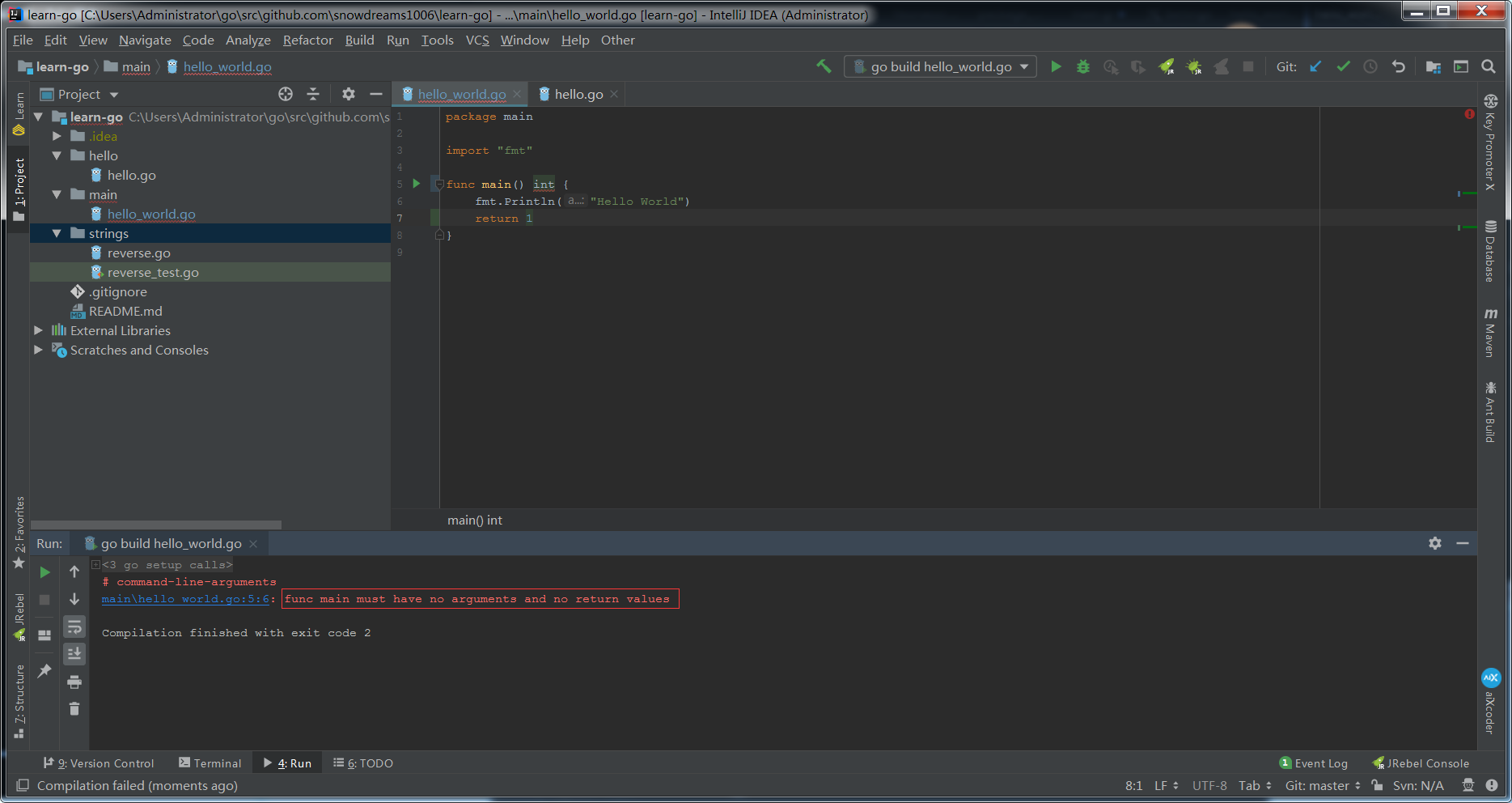Image resolution: width=1512 pixels, height=803 pixels.
Task: Click the locate current file crosshair icon
Action: (x=286, y=94)
